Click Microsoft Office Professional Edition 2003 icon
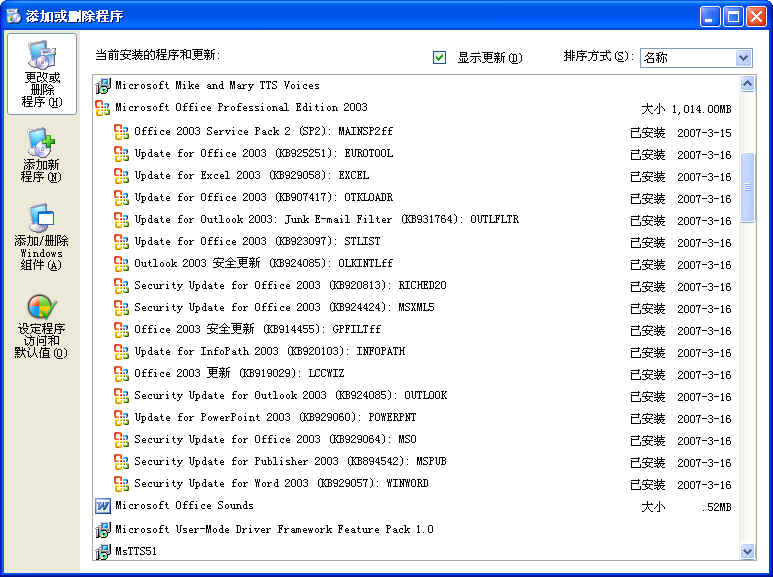This screenshot has width=773, height=577. 103,108
